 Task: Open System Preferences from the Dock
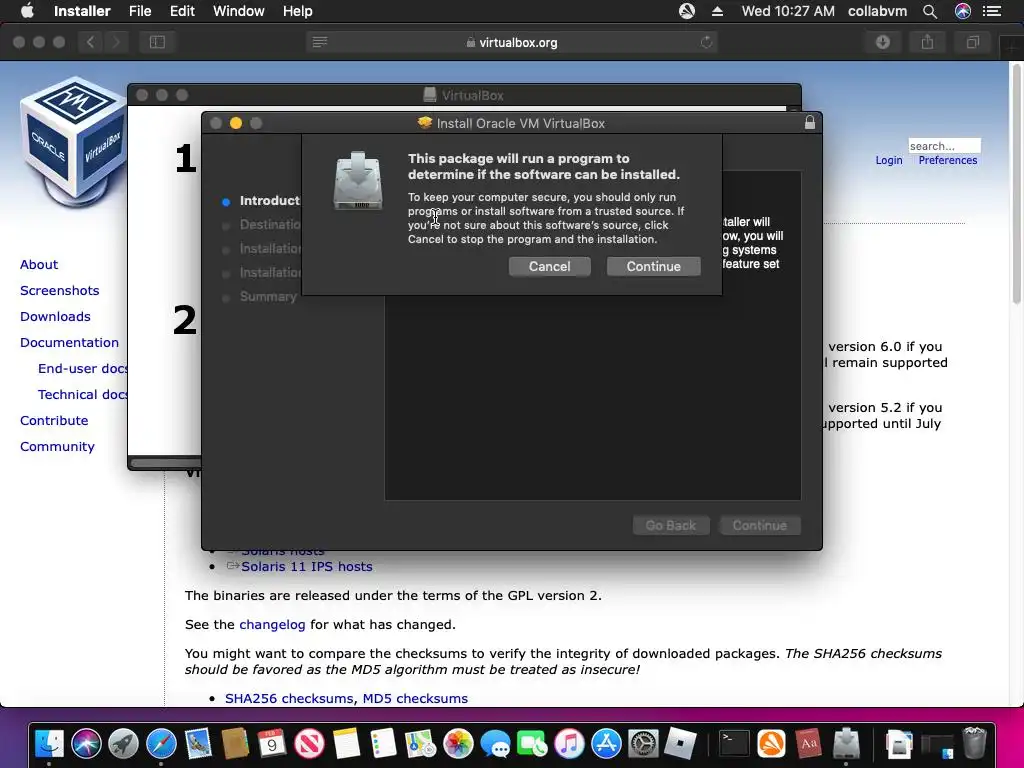tap(643, 743)
